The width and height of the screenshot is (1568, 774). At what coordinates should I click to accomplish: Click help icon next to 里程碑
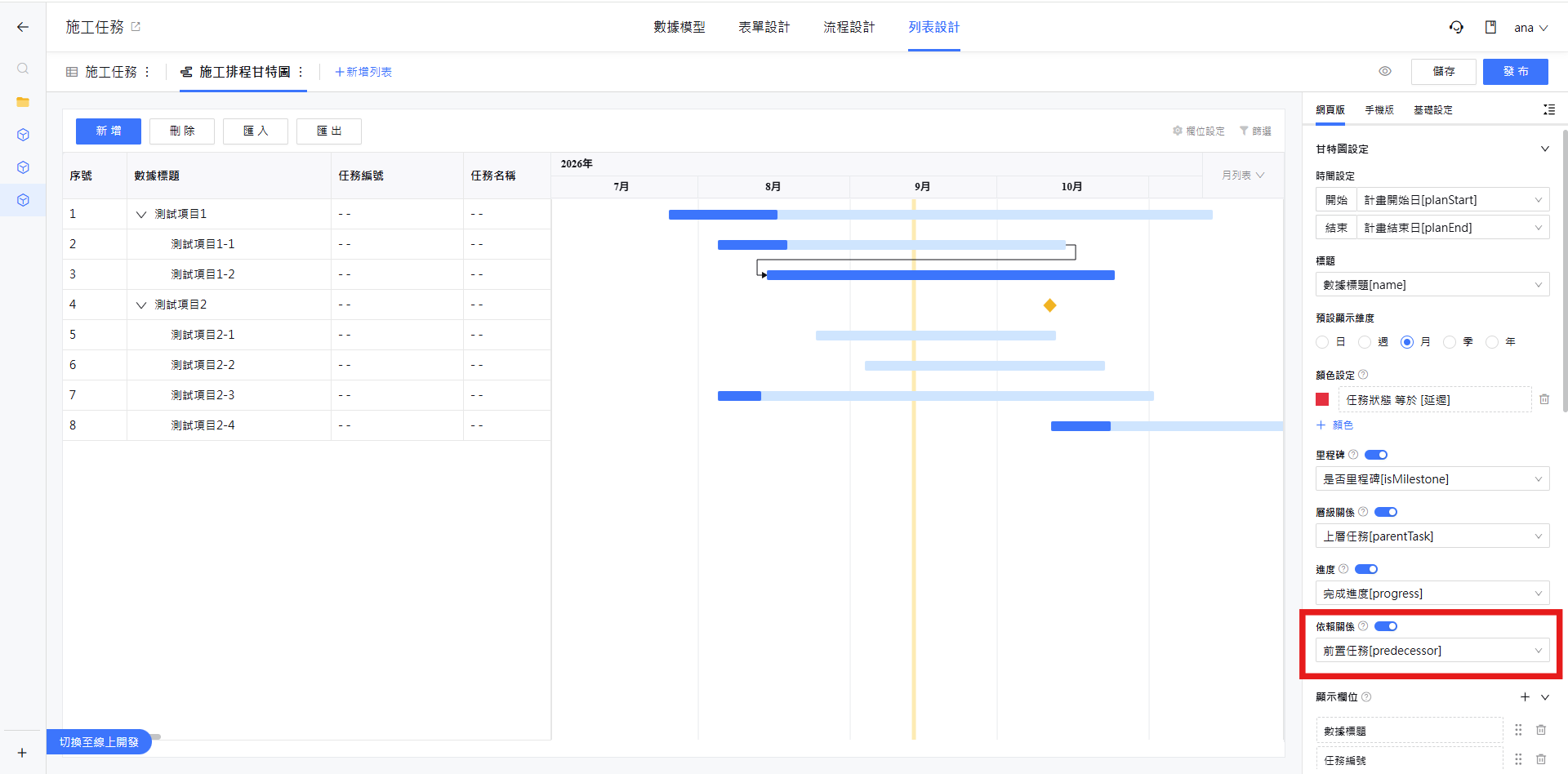click(x=1353, y=455)
